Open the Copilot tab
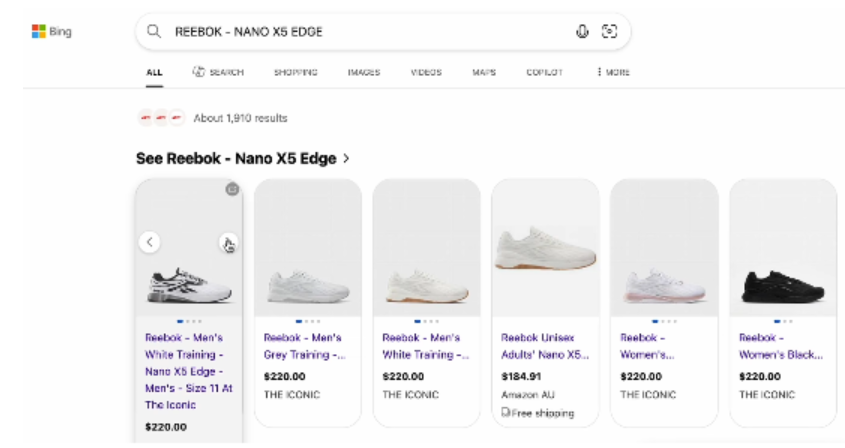Screen dimensions: 845x448 (544, 72)
